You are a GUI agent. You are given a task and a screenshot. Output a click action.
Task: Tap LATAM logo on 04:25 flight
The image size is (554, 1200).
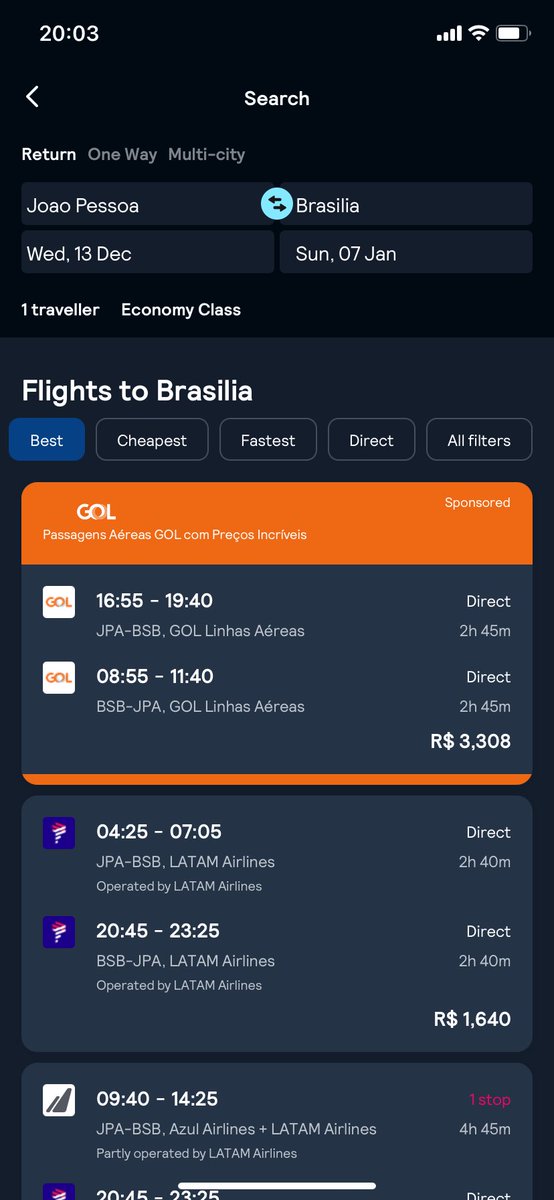59,833
